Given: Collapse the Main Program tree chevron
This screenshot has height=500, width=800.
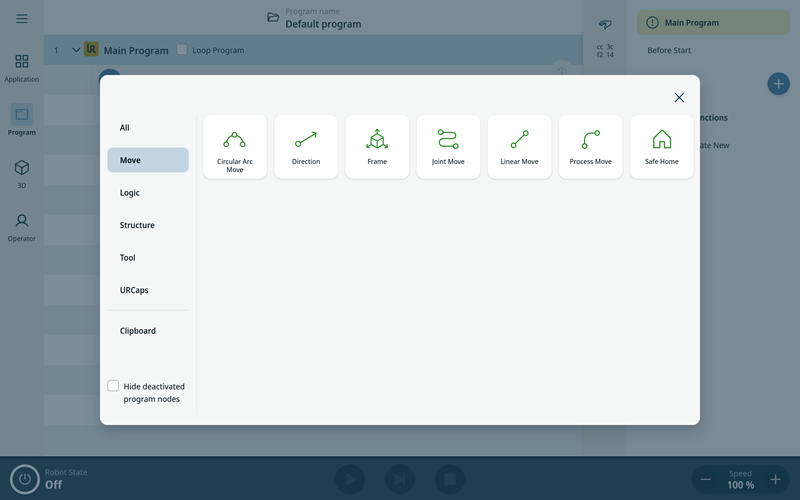Looking at the screenshot, I should pos(76,50).
